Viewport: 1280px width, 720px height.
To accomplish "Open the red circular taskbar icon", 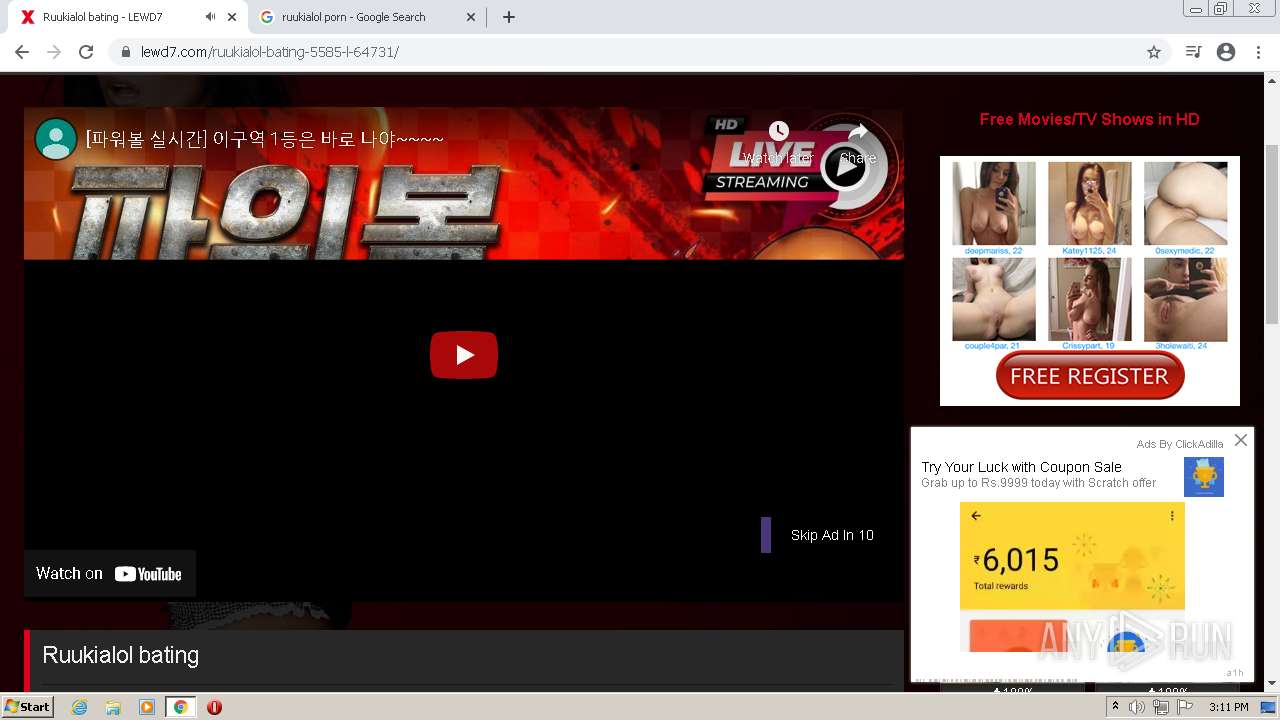I will point(214,707).
